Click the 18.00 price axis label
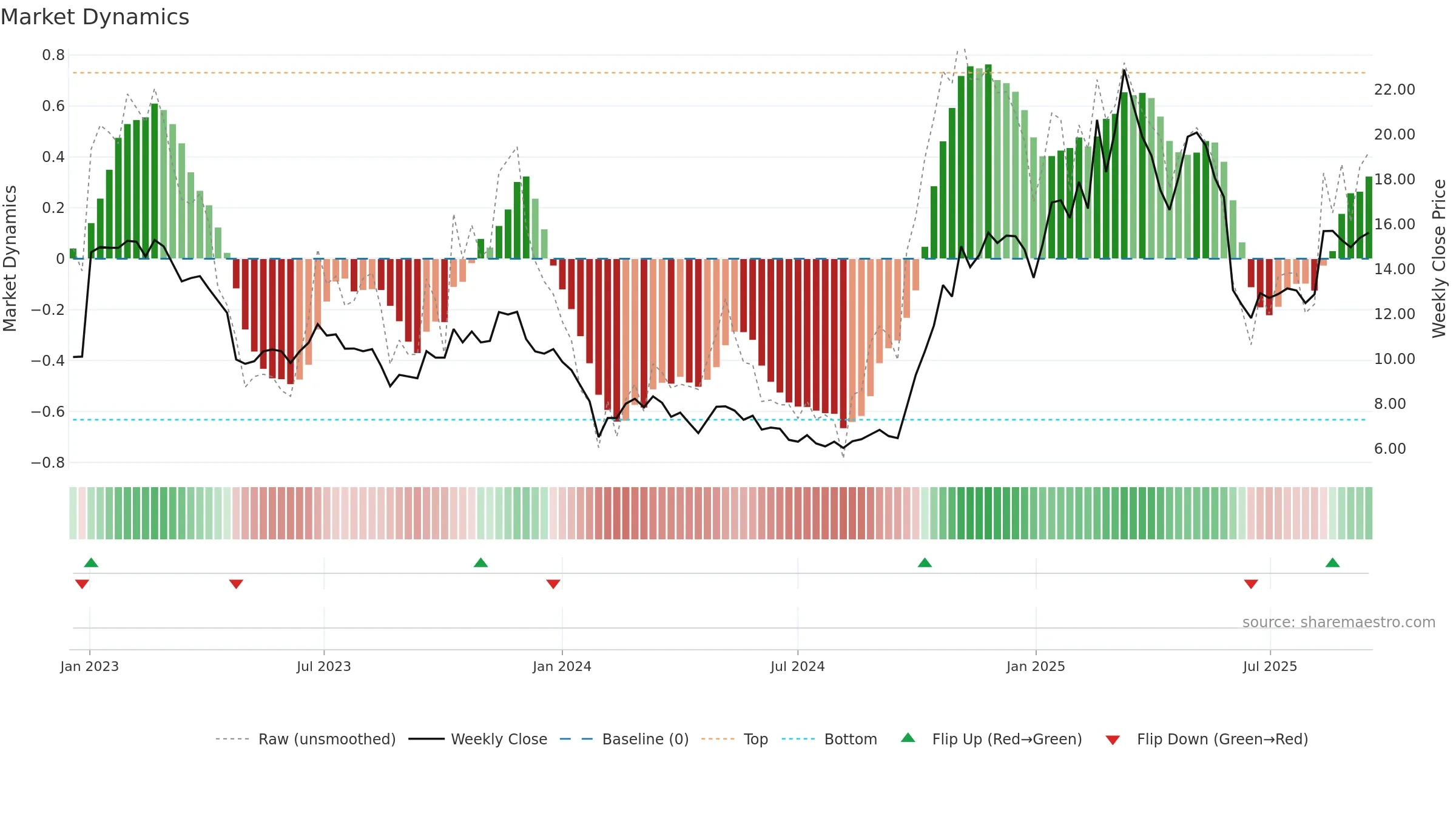This screenshot has height=819, width=1456. coord(1394,180)
